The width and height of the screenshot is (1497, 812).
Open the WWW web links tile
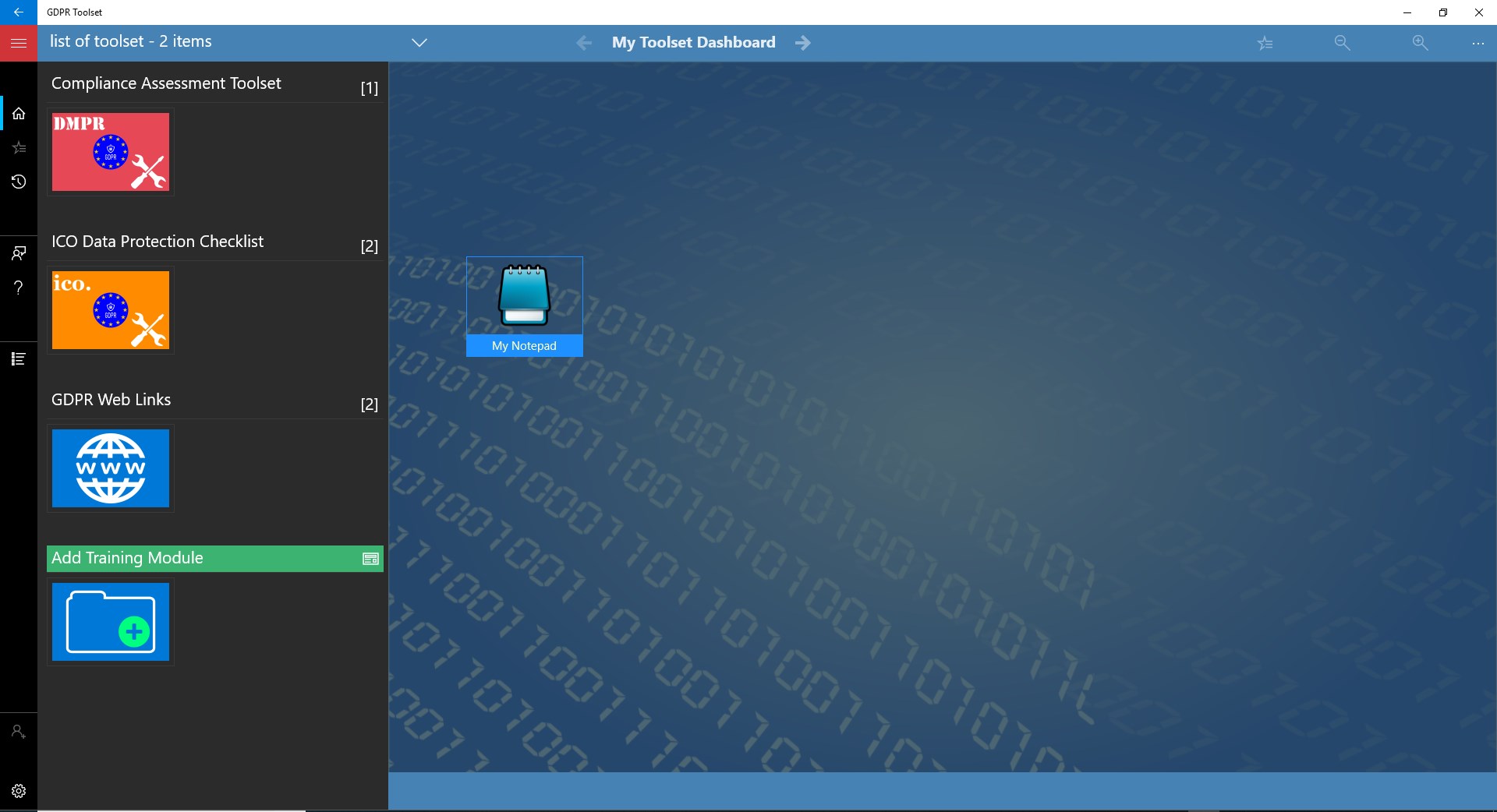click(111, 468)
